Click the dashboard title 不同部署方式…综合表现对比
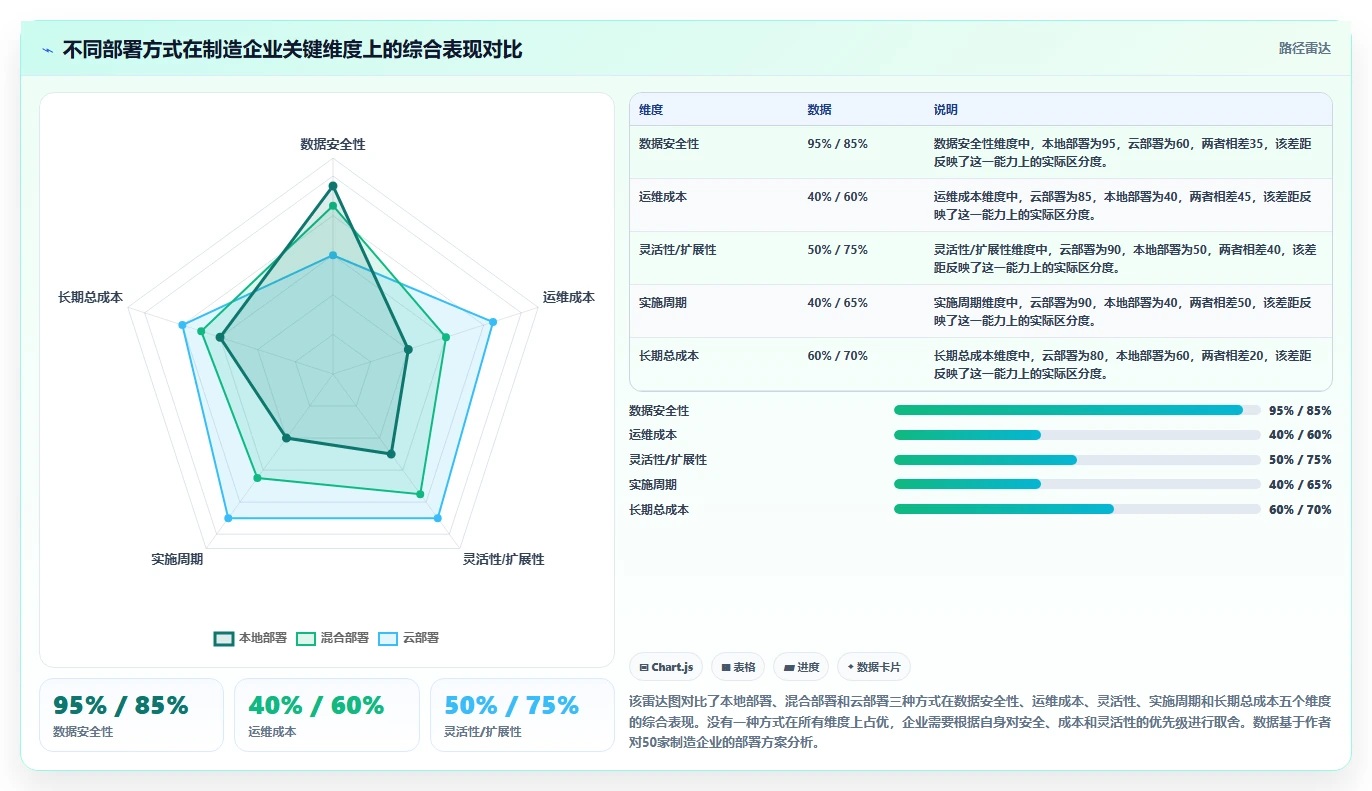 292,50
